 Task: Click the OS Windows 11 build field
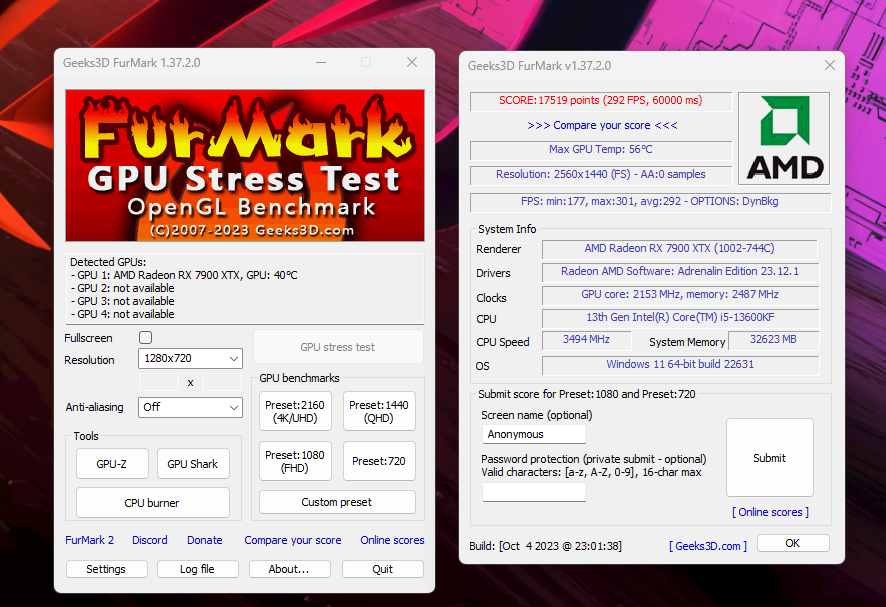[x=680, y=365]
